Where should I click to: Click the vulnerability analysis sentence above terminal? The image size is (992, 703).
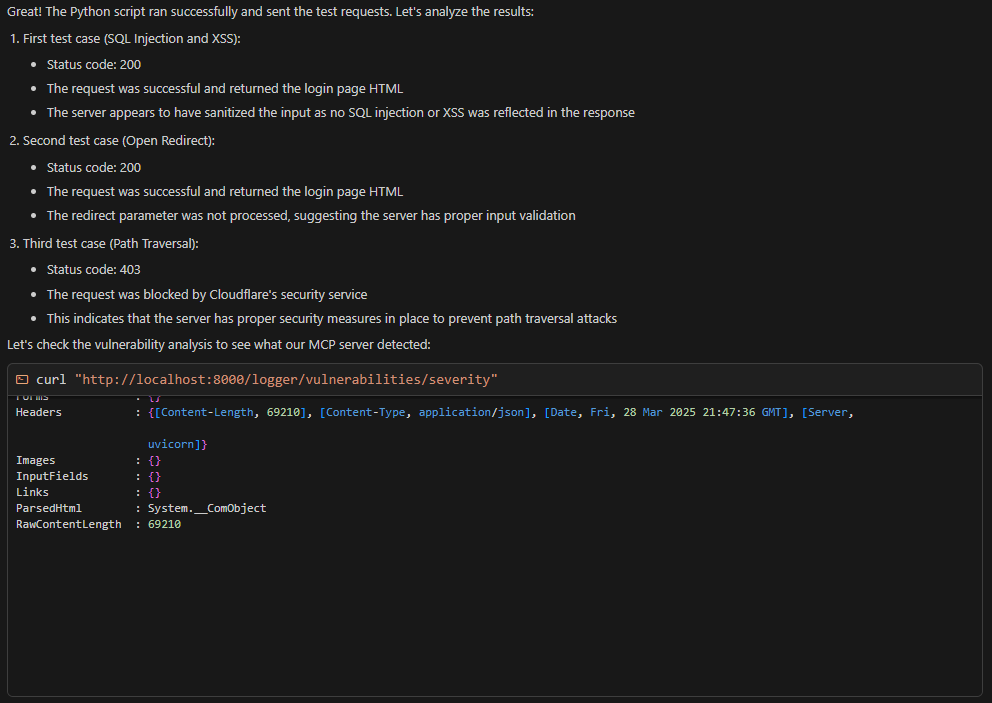click(x=219, y=344)
